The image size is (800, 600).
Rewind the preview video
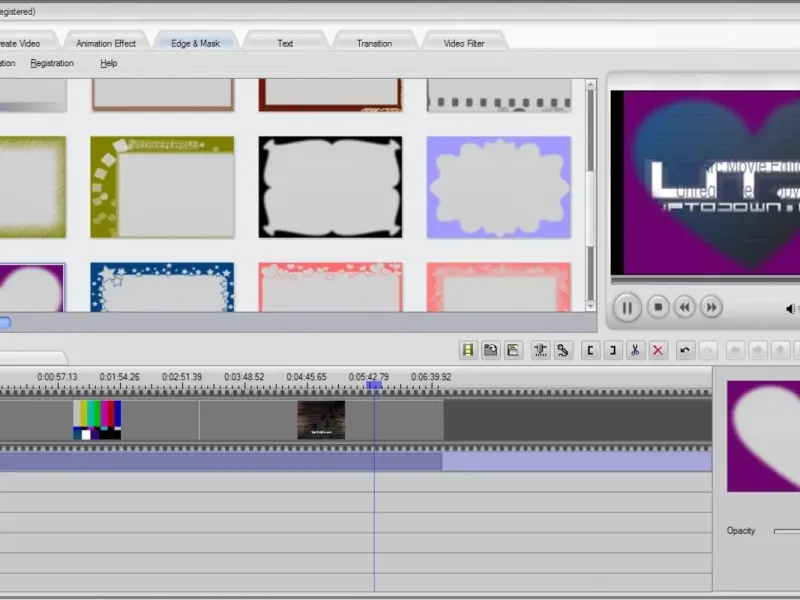coord(685,307)
